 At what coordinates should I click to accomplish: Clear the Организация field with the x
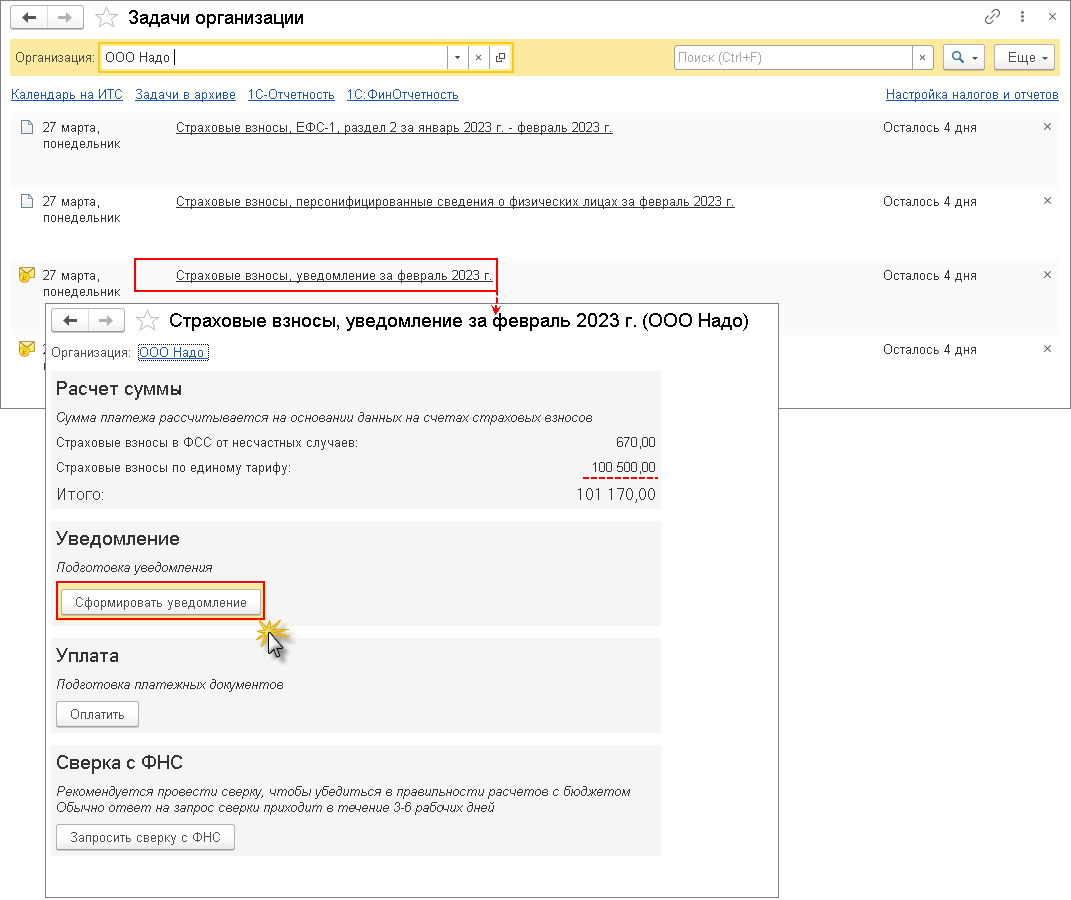pyautogui.click(x=478, y=58)
